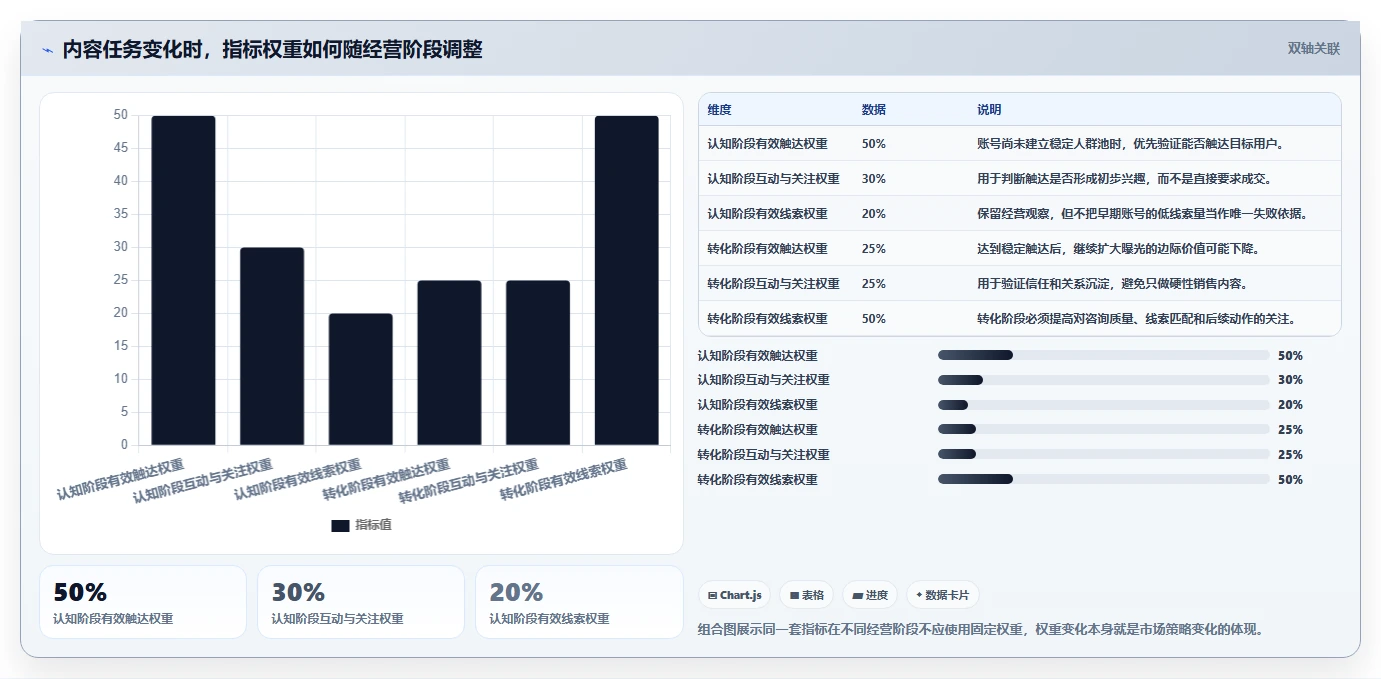Click x-axis label 认知阶段有效线索权重 under the chart

click(298, 480)
